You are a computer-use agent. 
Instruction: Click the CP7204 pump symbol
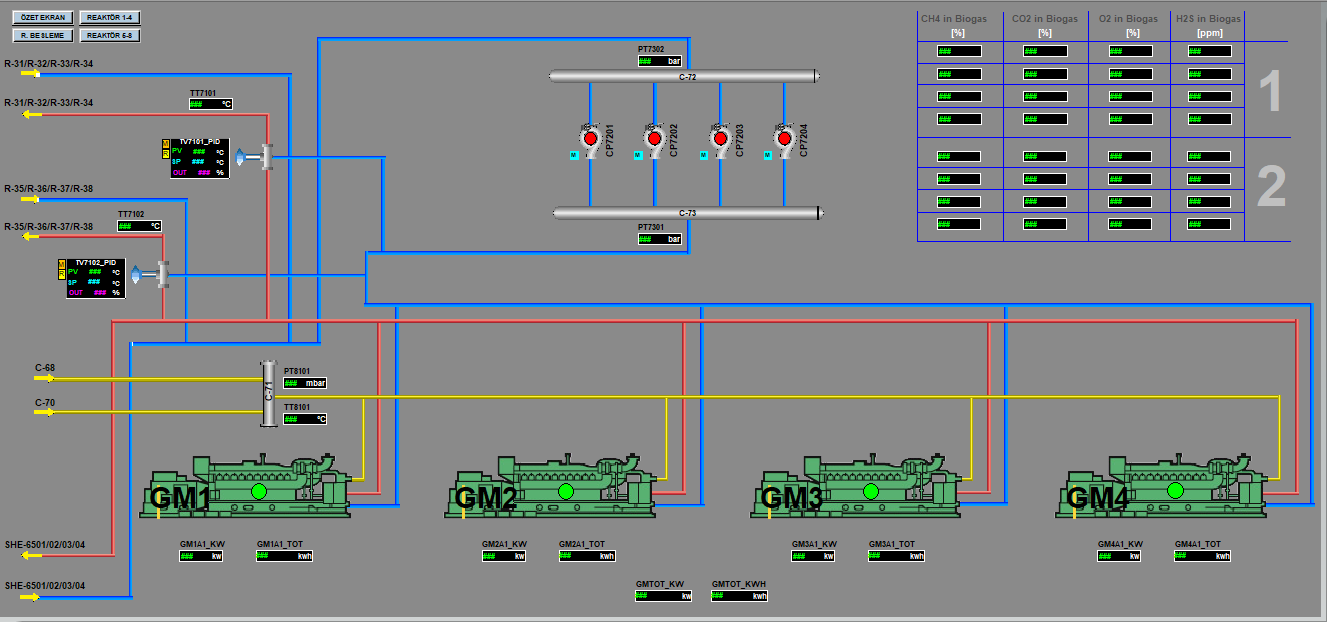(x=783, y=138)
